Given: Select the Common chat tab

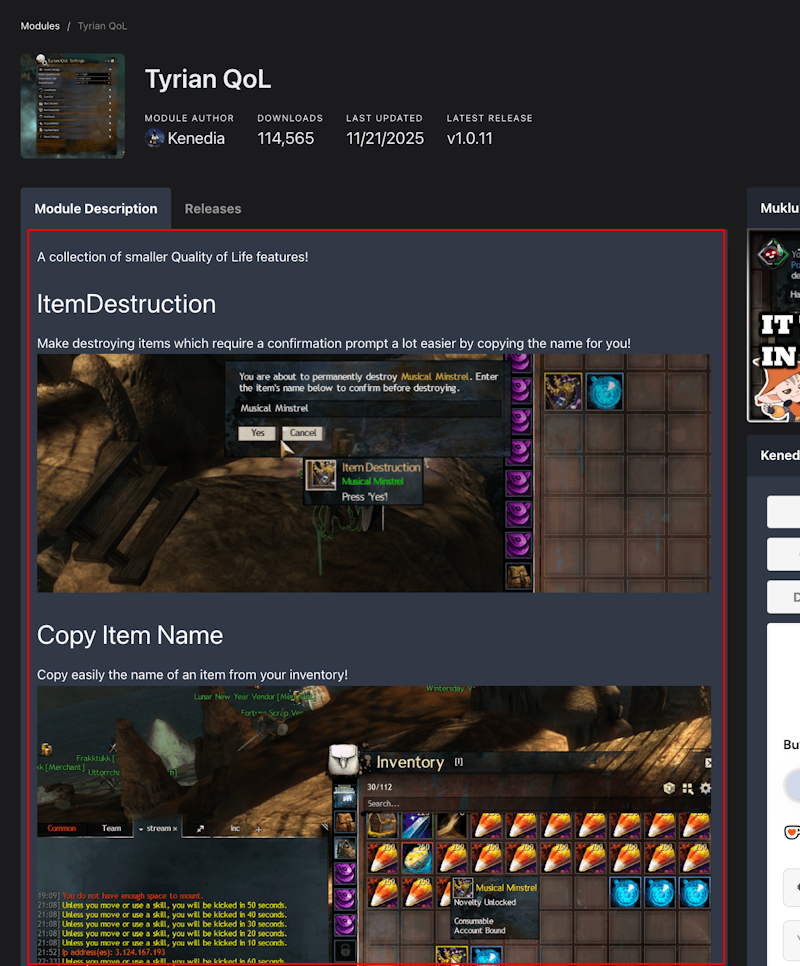Looking at the screenshot, I should (61, 828).
